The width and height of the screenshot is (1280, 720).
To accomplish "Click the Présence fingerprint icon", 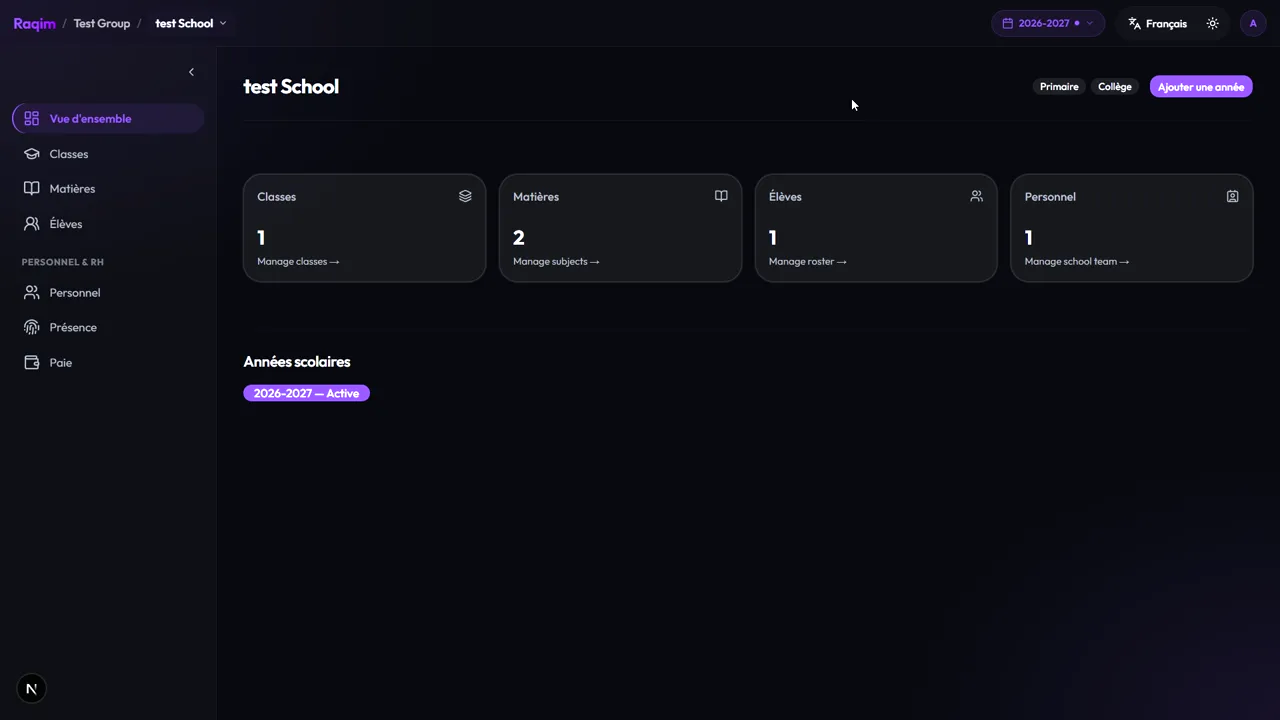I will (32, 328).
